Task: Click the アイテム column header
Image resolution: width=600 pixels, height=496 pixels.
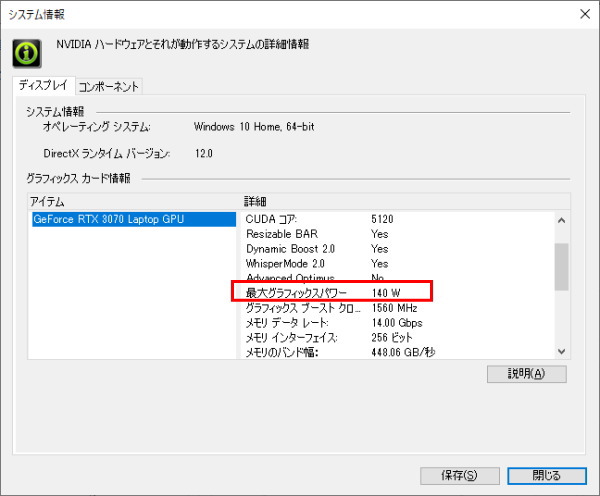Action: click(134, 202)
